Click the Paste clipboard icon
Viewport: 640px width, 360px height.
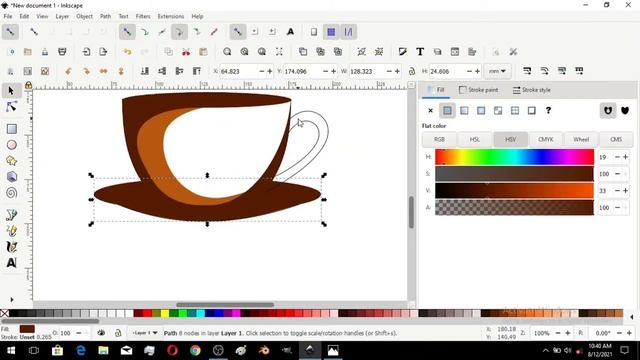[x=203, y=52]
